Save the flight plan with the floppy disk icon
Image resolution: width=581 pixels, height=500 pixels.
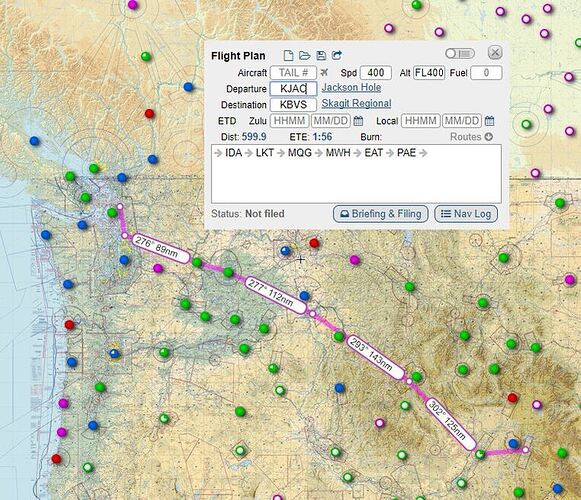tap(321, 56)
